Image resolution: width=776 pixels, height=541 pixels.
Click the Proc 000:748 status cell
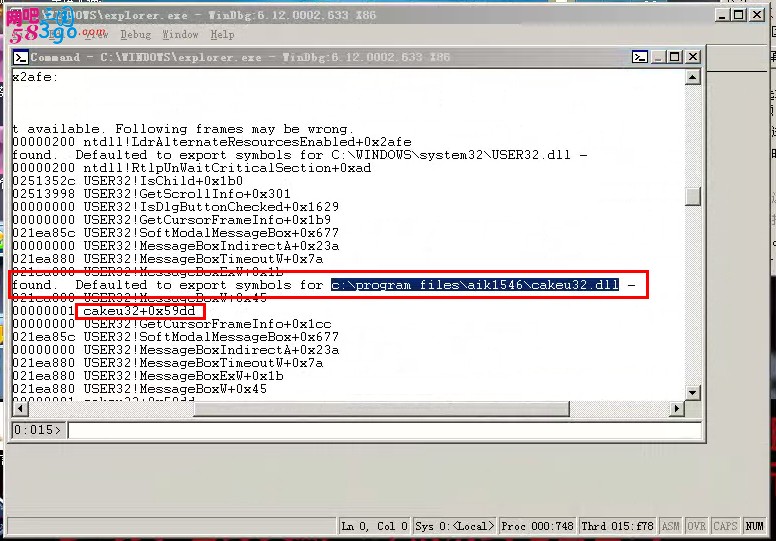pyautogui.click(x=537, y=526)
